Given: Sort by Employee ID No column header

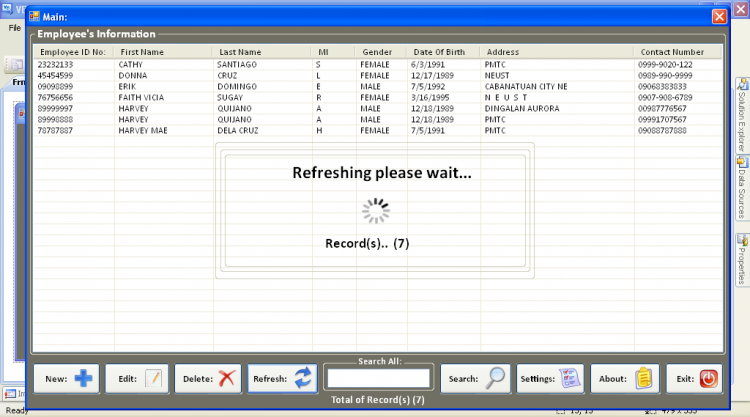Looking at the screenshot, I should tap(73, 52).
